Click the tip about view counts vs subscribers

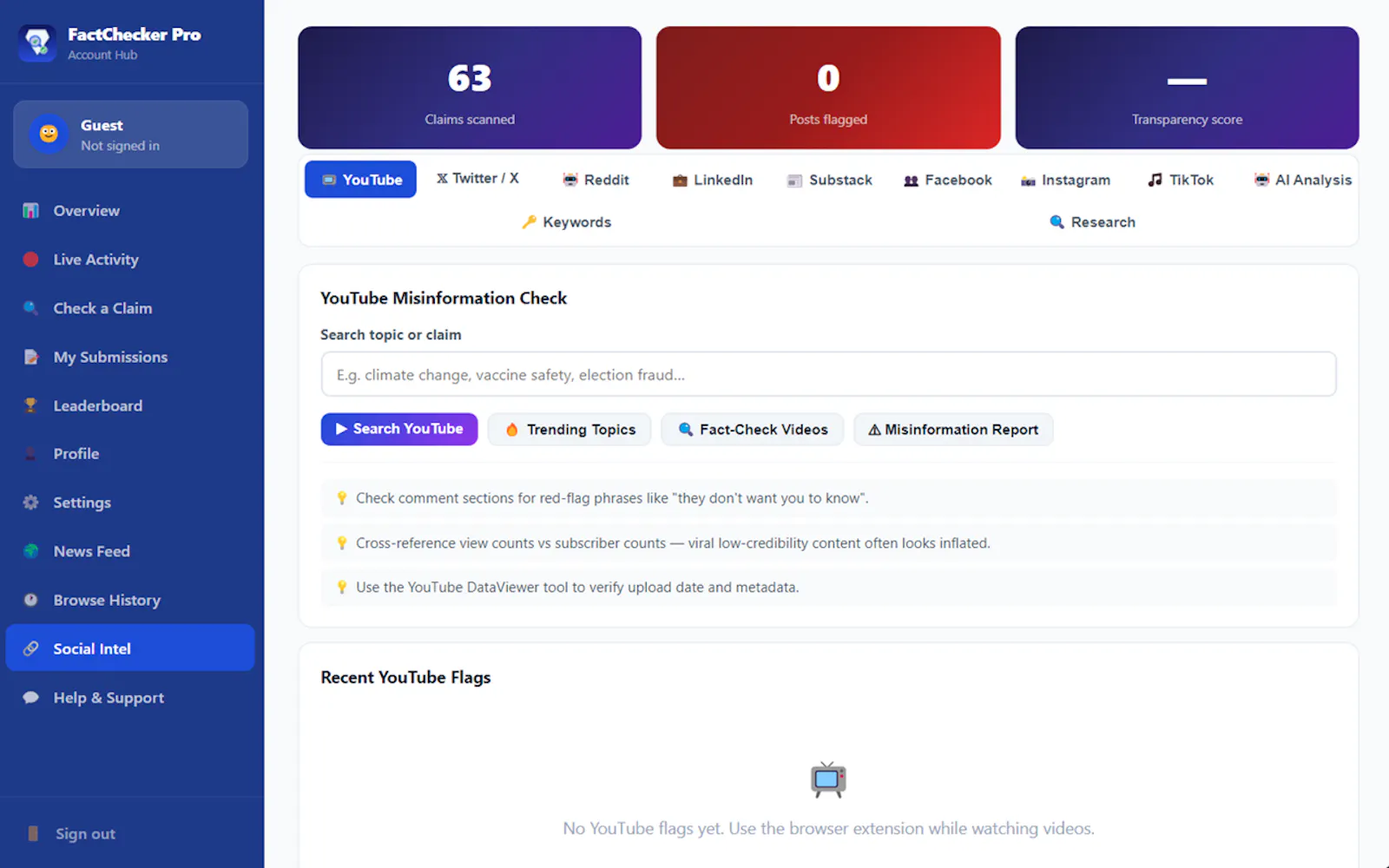[x=828, y=543]
